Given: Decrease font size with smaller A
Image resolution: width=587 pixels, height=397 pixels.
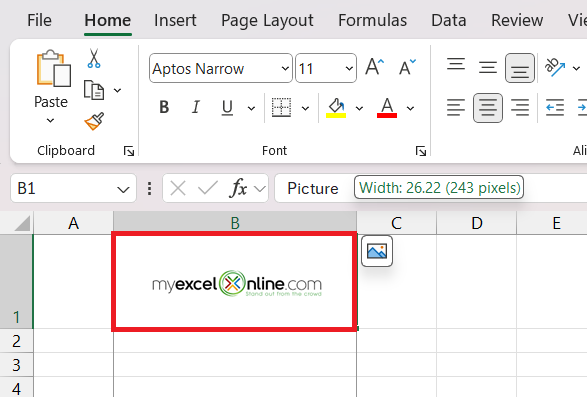Looking at the screenshot, I should (407, 68).
